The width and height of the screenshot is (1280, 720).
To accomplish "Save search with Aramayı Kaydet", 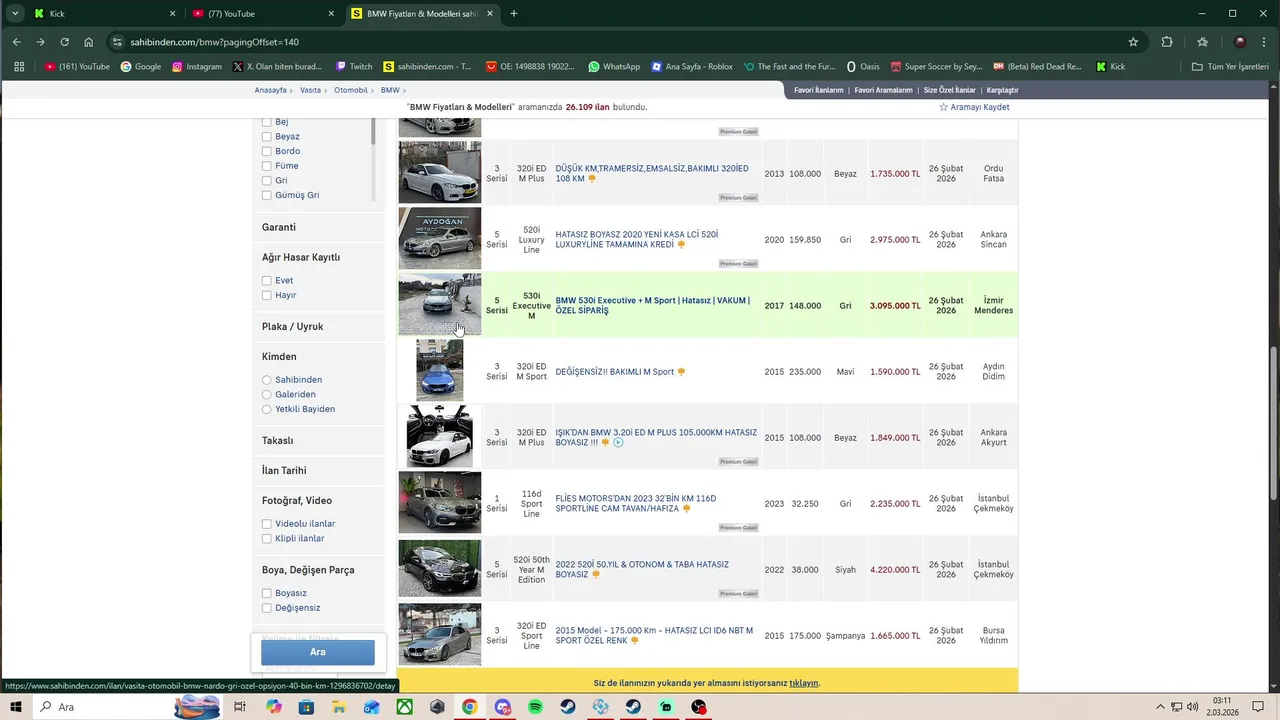I will pos(974,107).
